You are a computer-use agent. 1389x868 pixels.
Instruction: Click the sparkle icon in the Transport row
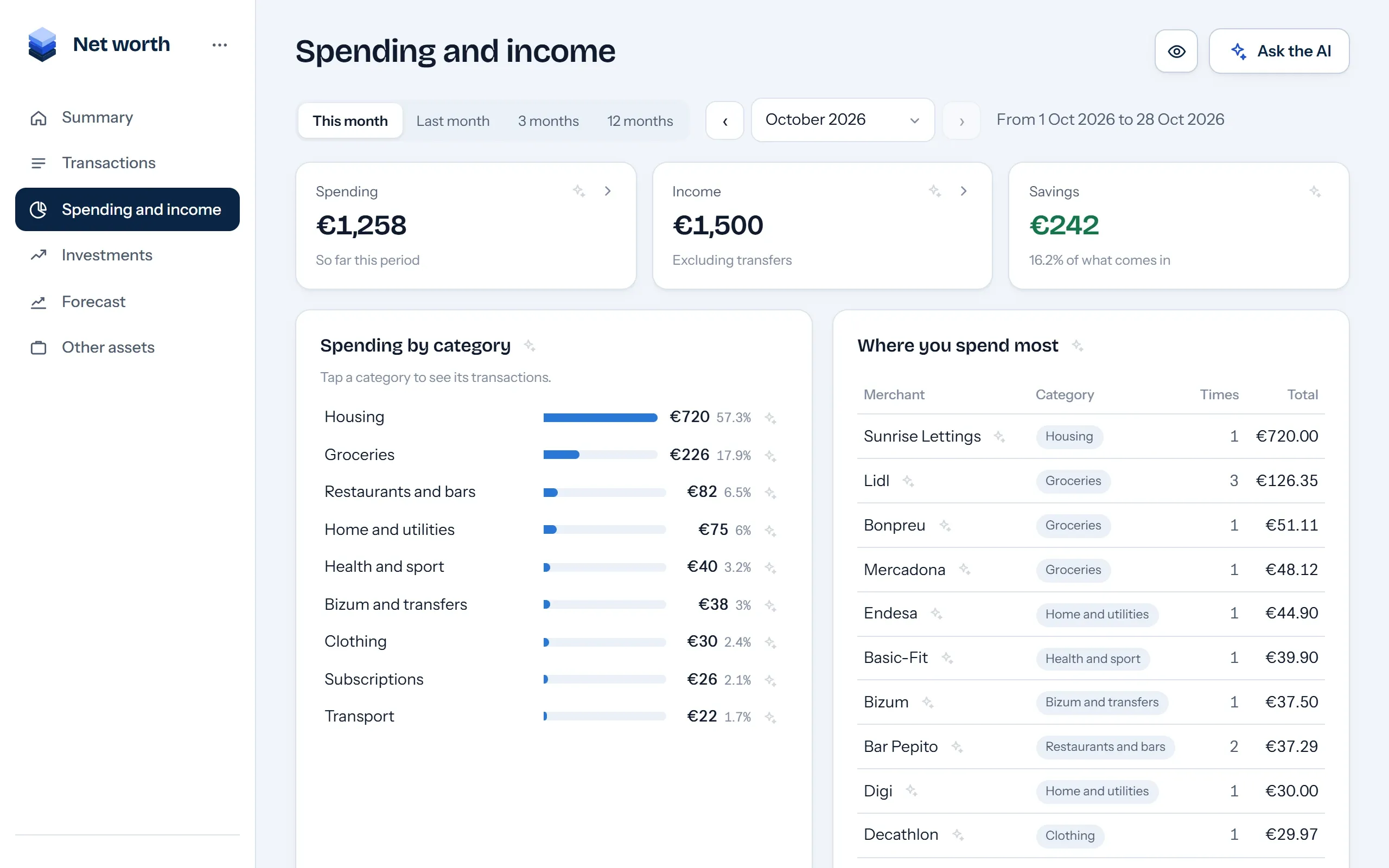tap(770, 718)
